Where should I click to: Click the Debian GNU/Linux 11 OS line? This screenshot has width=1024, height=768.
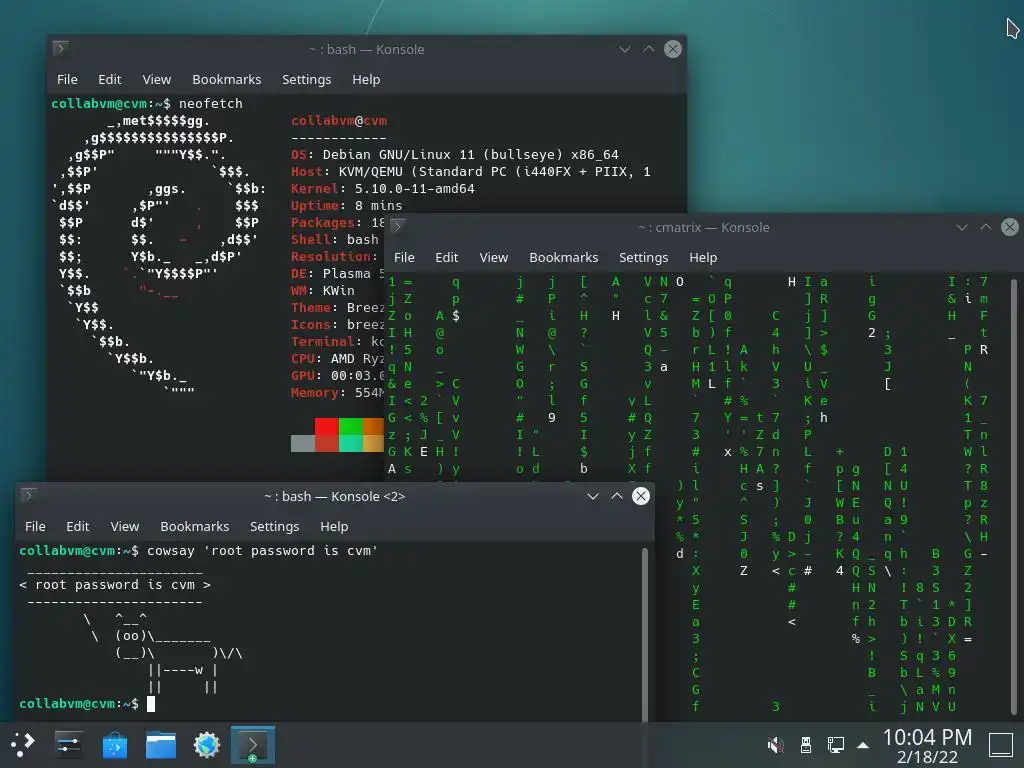[x=455, y=154]
